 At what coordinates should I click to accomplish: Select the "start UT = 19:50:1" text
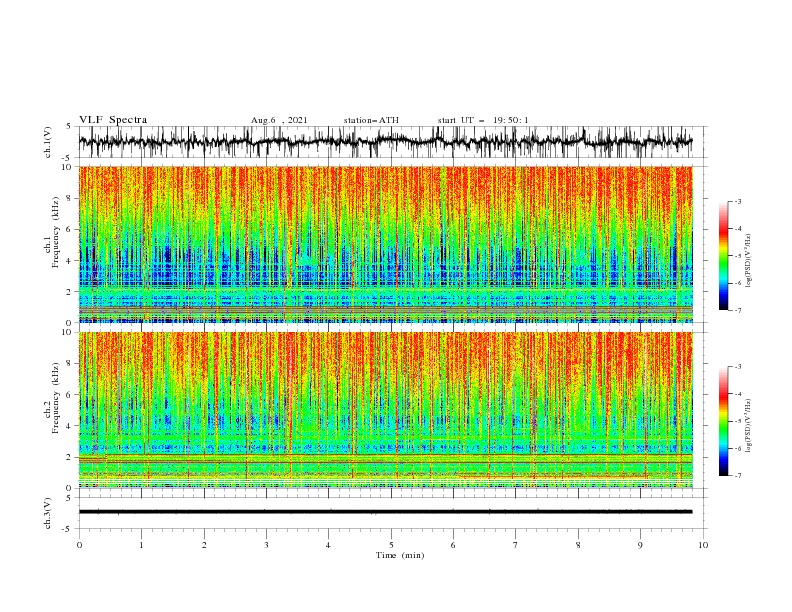point(483,120)
